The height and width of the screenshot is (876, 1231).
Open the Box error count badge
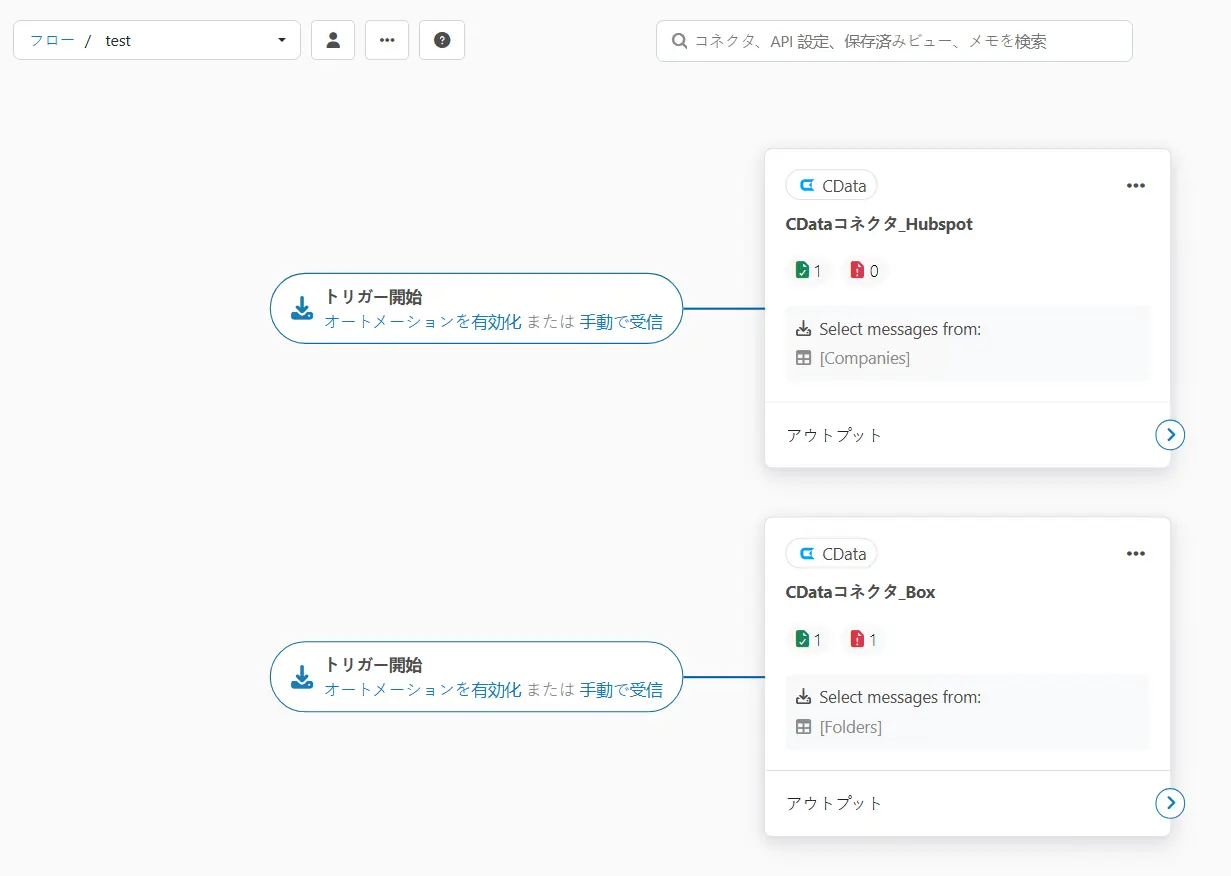point(864,638)
